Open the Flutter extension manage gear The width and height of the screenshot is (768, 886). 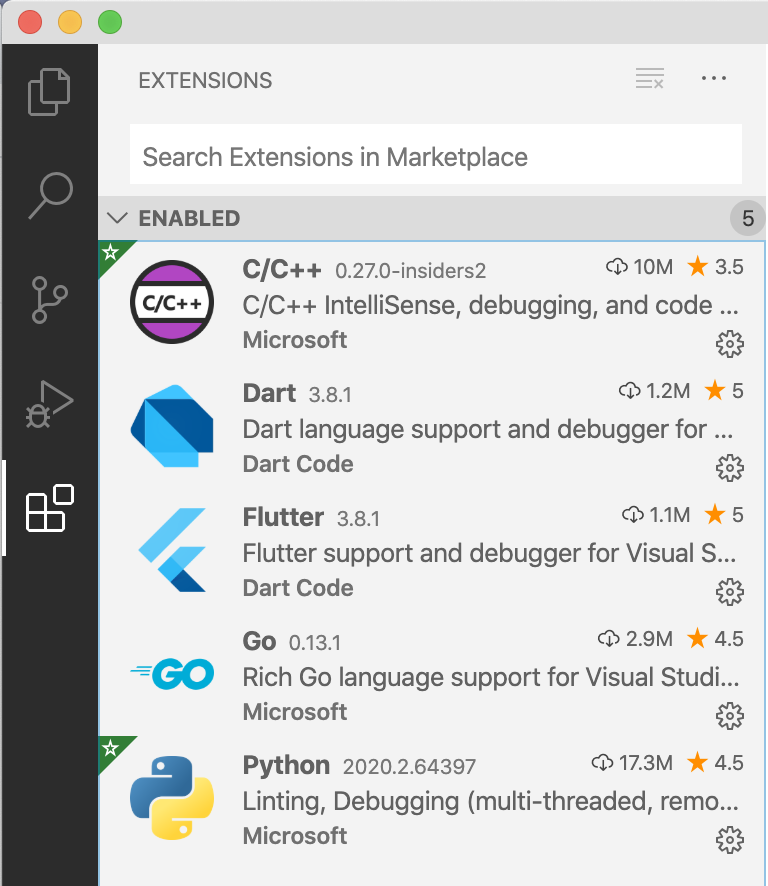point(730,592)
